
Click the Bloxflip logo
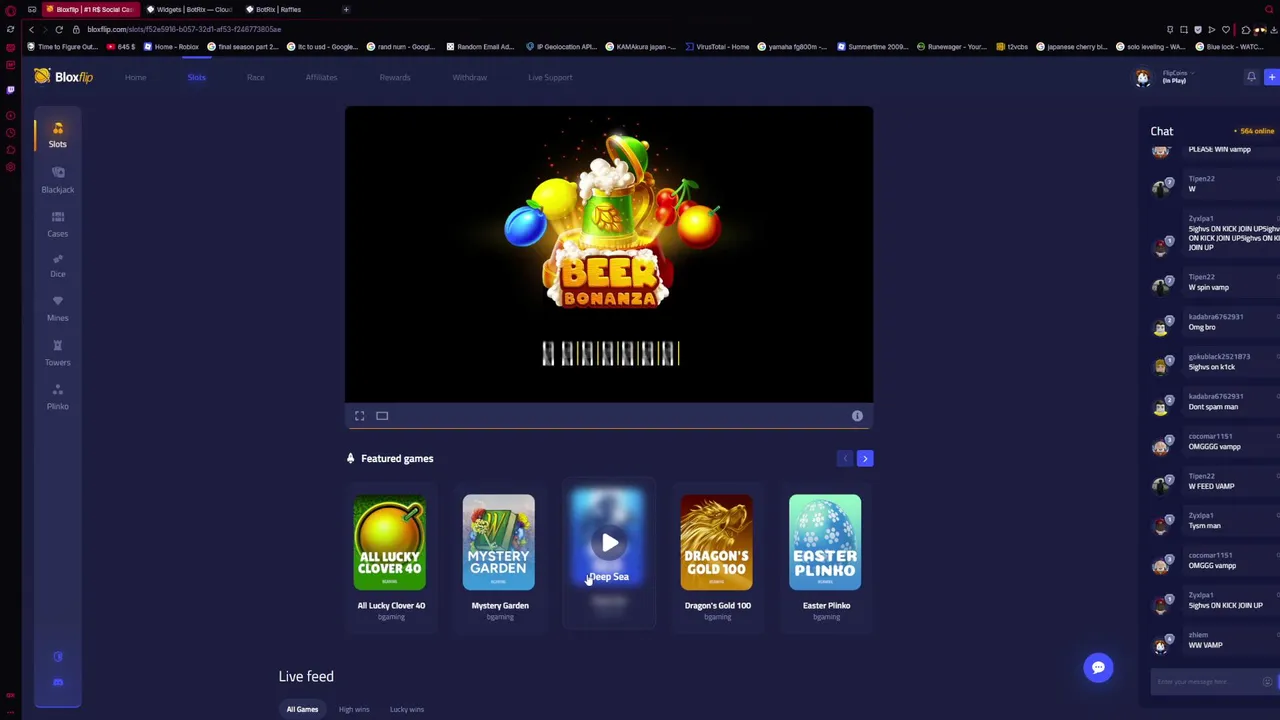click(63, 77)
